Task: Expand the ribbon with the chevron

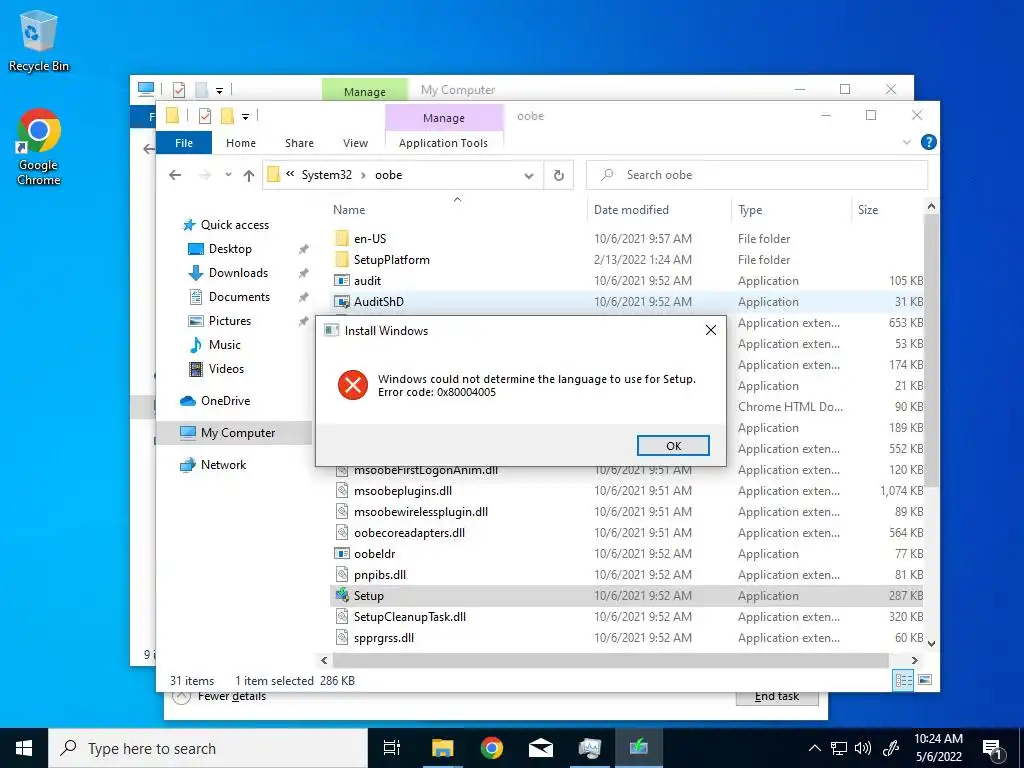Action: coord(906,142)
